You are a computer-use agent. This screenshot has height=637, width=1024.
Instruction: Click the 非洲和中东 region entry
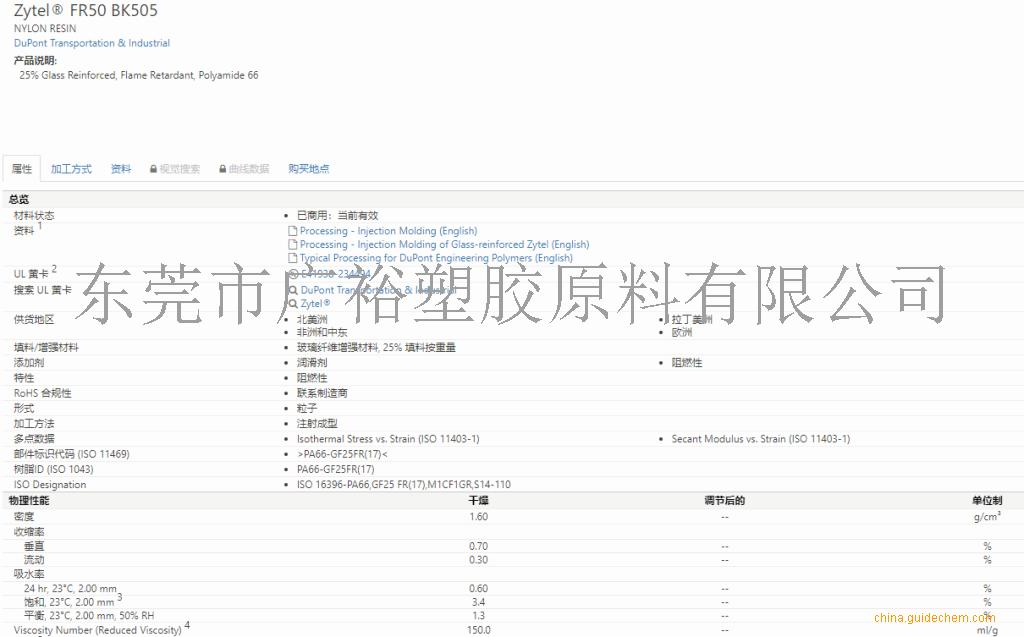point(322,333)
